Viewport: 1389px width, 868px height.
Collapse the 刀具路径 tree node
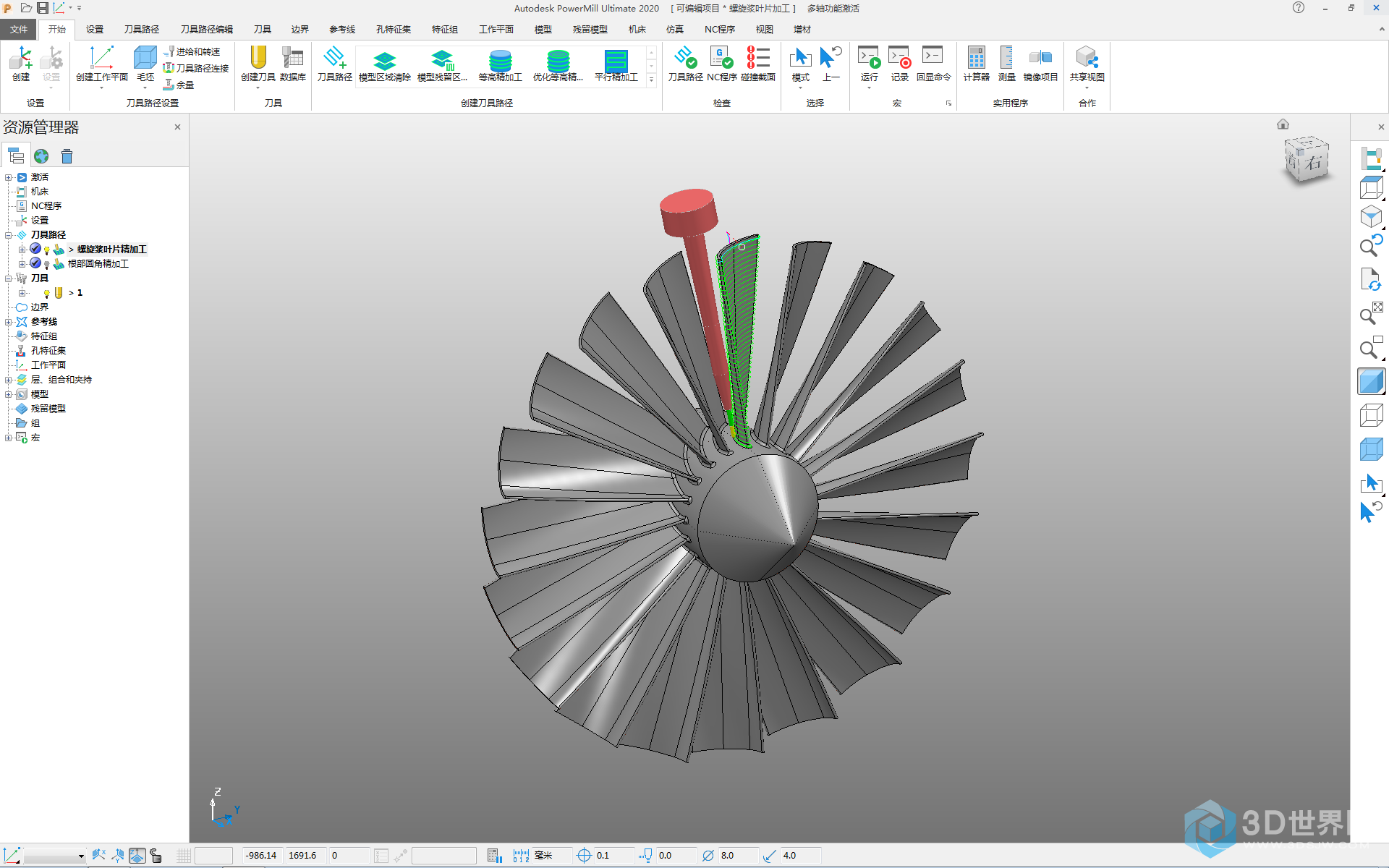tap(8, 235)
